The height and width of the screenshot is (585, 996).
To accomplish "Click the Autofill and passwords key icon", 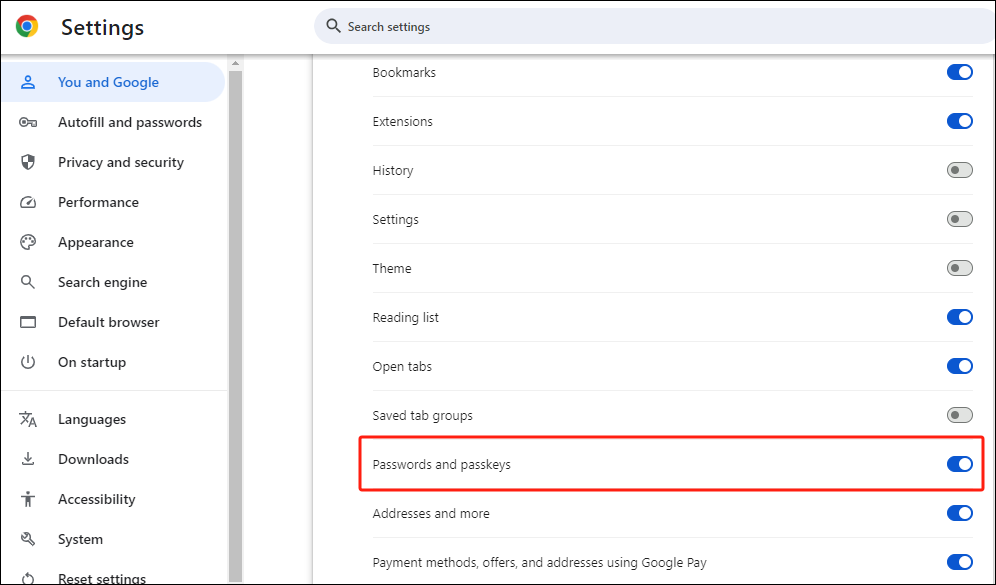I will [28, 122].
